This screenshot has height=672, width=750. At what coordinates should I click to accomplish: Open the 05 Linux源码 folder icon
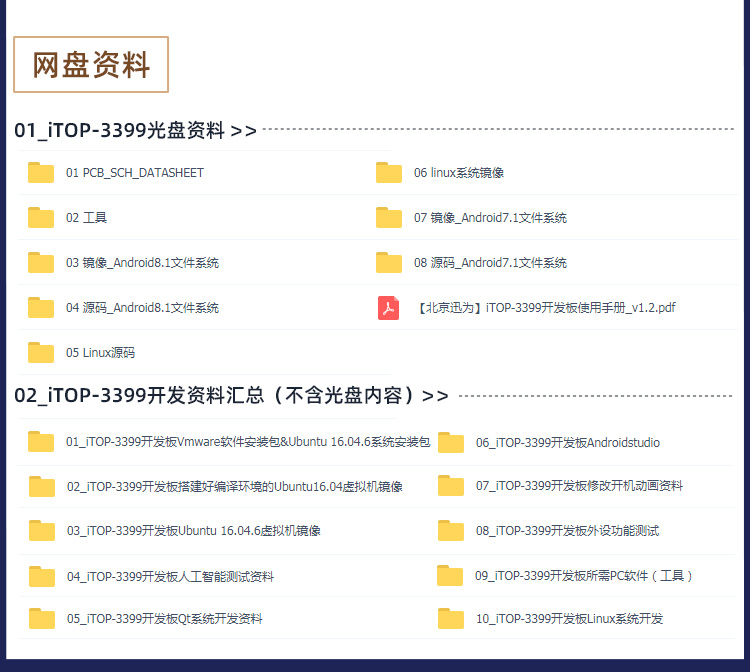pos(41,352)
